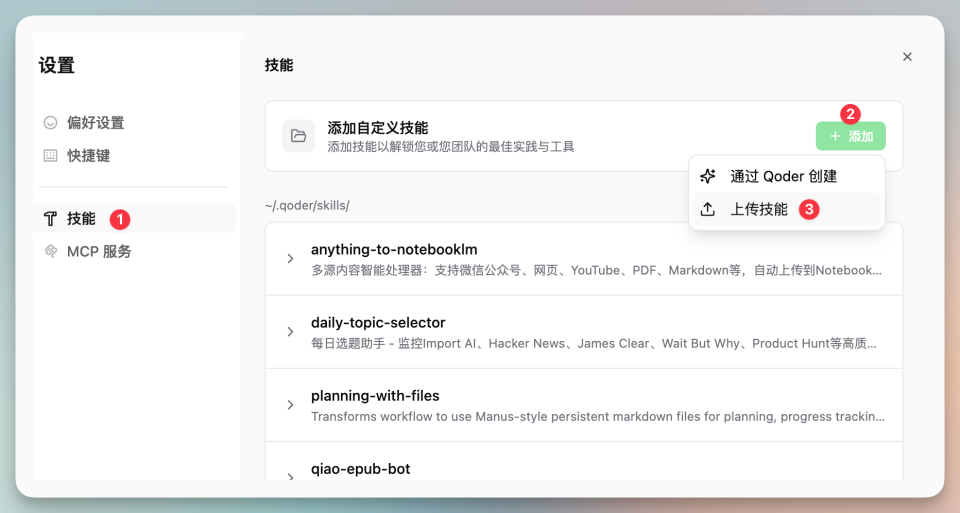Expand the planning-with-files skill row
Screen dimensions: 960x513
[x=290, y=405]
